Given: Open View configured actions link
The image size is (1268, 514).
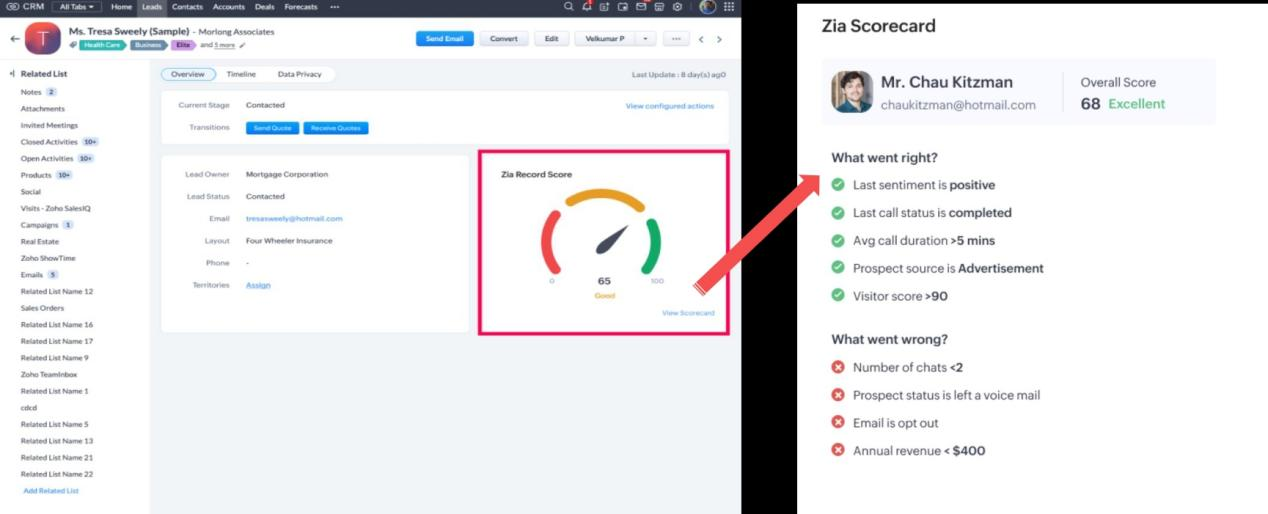Looking at the screenshot, I should click(670, 106).
